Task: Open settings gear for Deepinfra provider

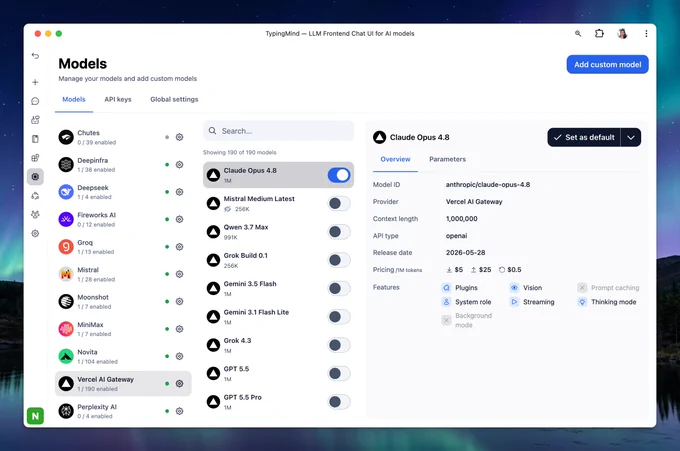Action: [180, 164]
